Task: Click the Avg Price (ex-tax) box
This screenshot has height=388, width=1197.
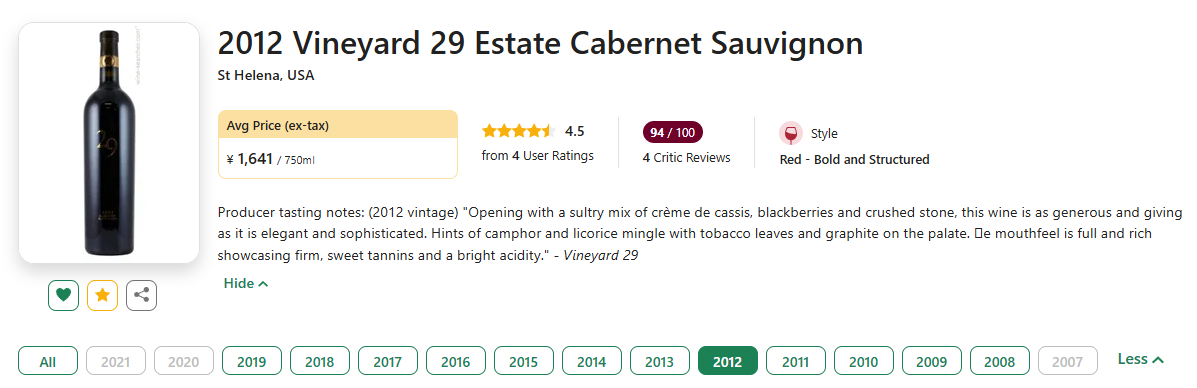Action: click(337, 144)
